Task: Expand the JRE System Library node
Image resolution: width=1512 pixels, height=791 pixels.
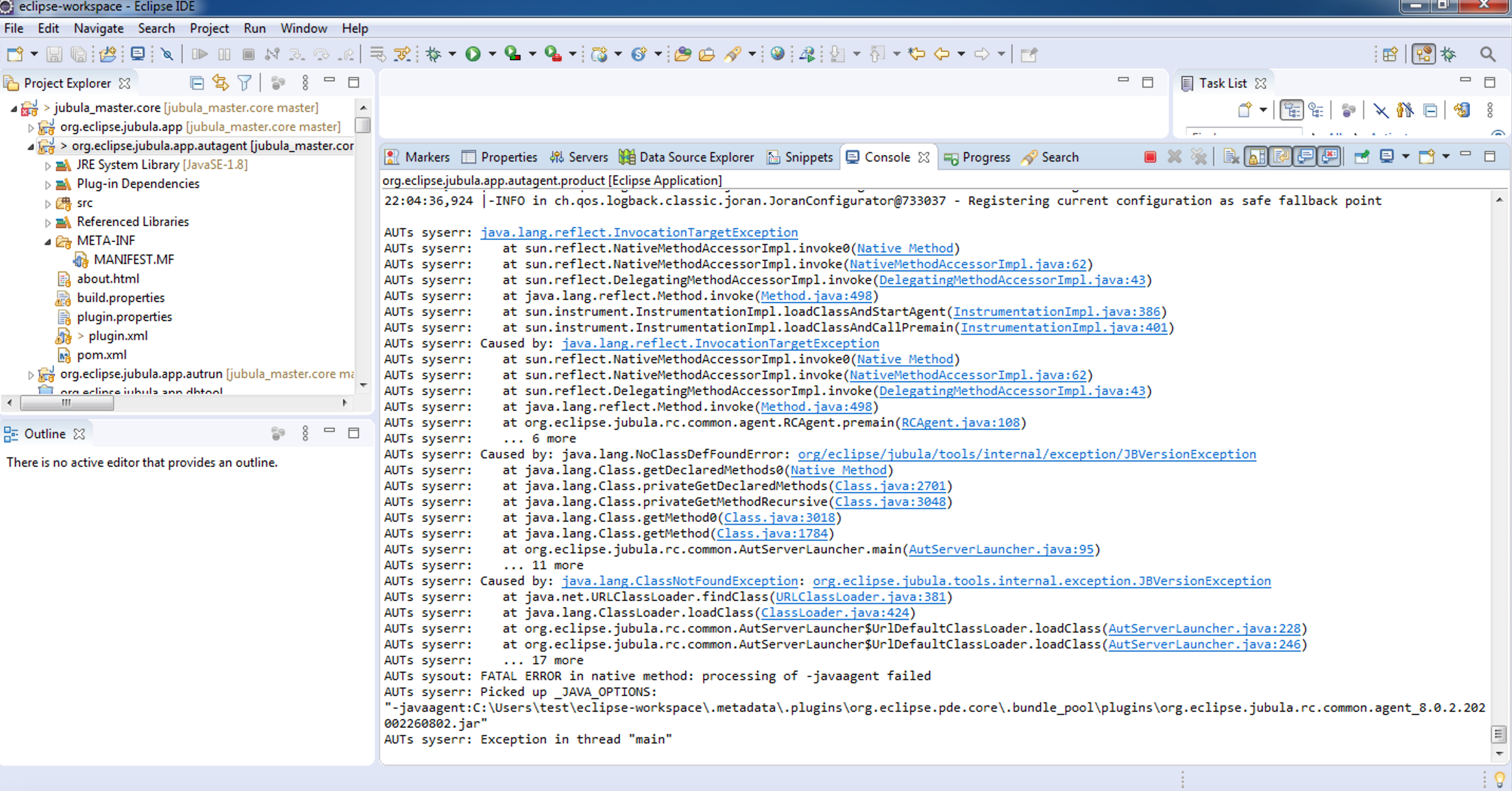Action: [x=48, y=166]
